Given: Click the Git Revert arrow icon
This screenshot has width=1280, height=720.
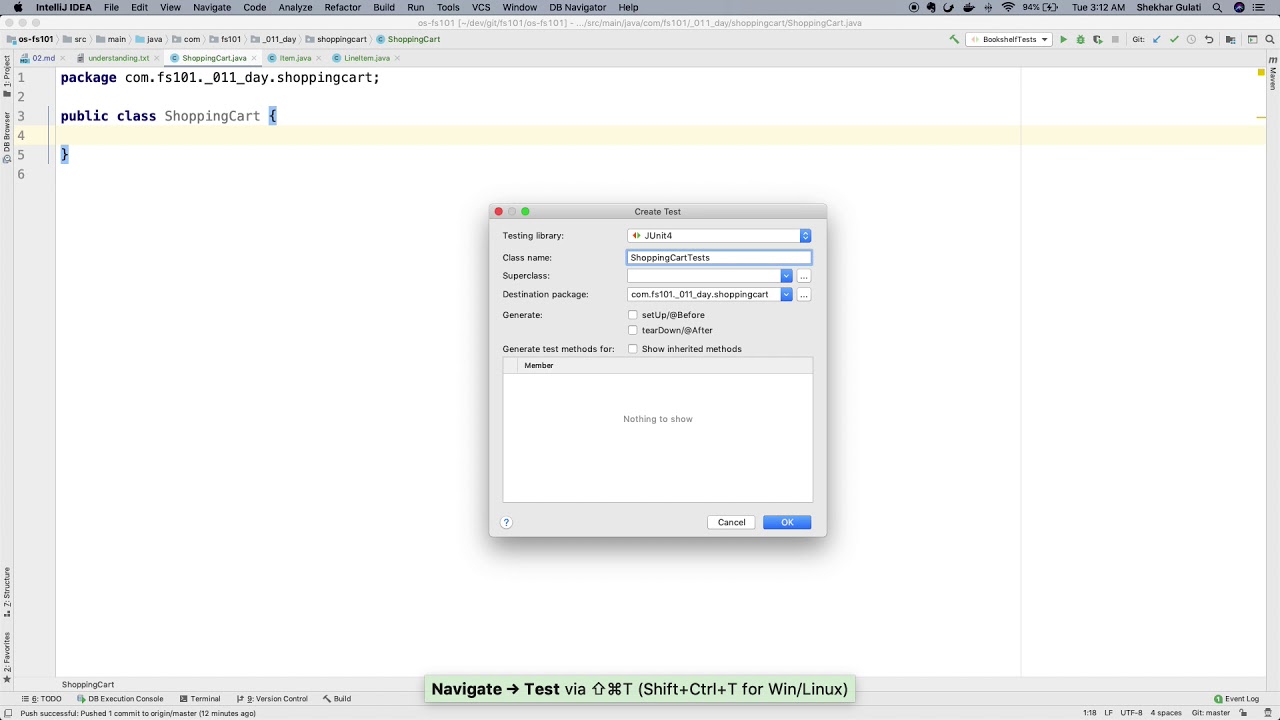Looking at the screenshot, I should click(x=1209, y=40).
